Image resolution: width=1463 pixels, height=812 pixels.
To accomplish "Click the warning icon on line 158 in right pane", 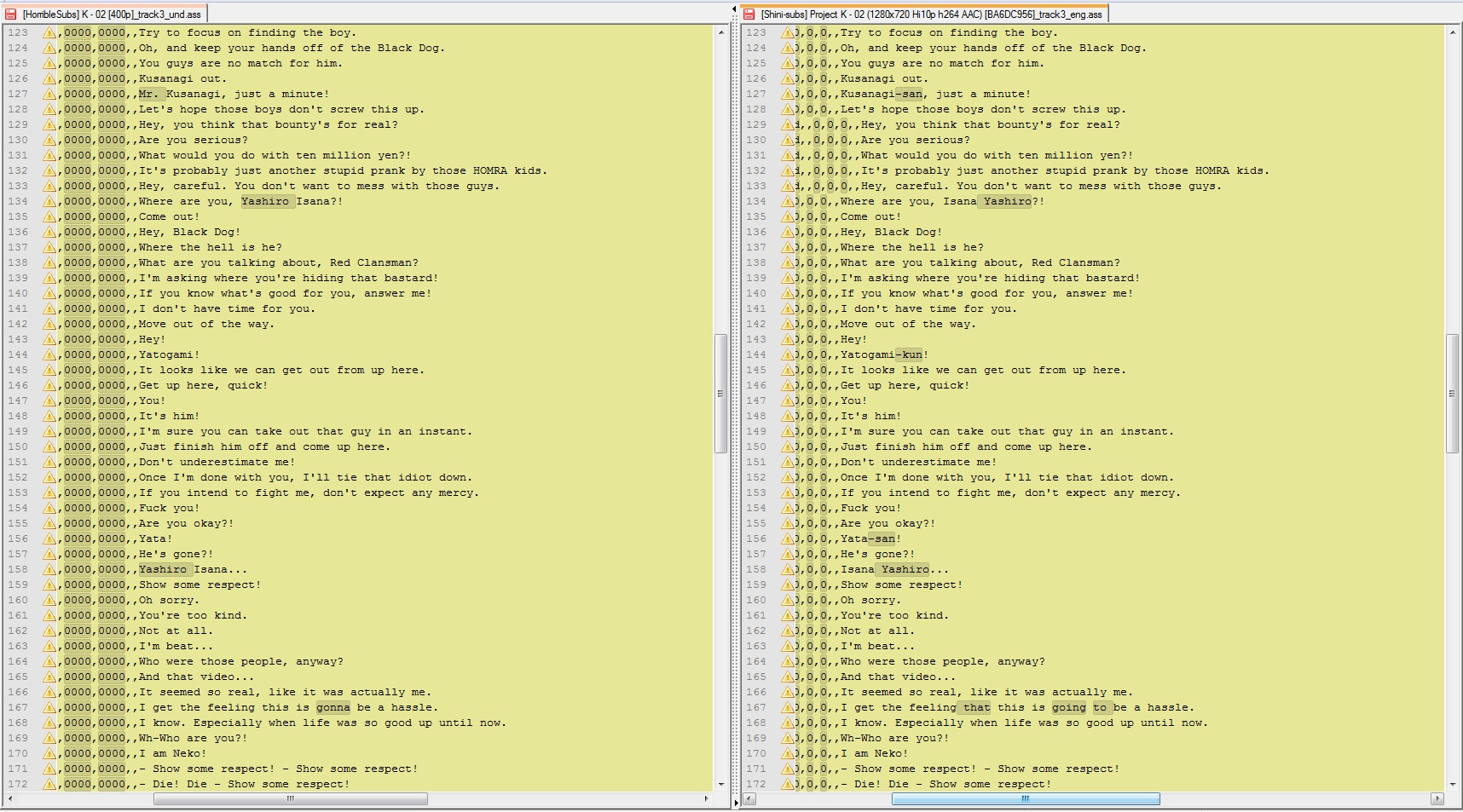I will pyautogui.click(x=788, y=570).
